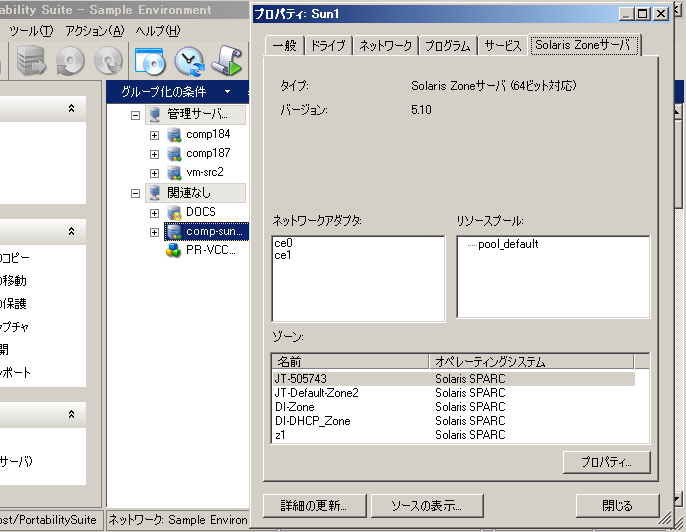Switch to the 一般 tab
Viewport: 686px width, 532px height.
click(x=284, y=46)
